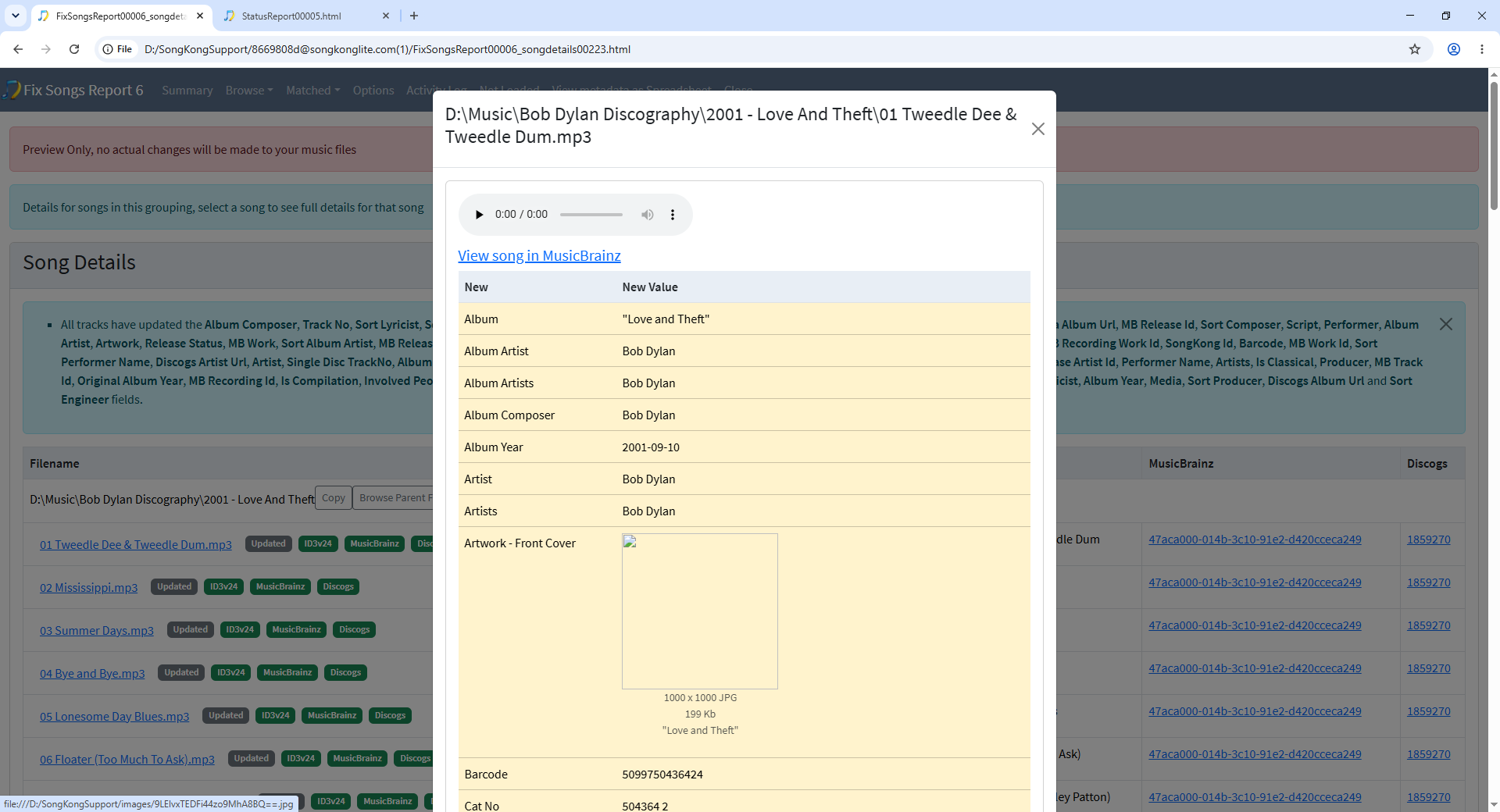Close the FixSongsReport00006 tab
The width and height of the screenshot is (1500, 812).
200,16
